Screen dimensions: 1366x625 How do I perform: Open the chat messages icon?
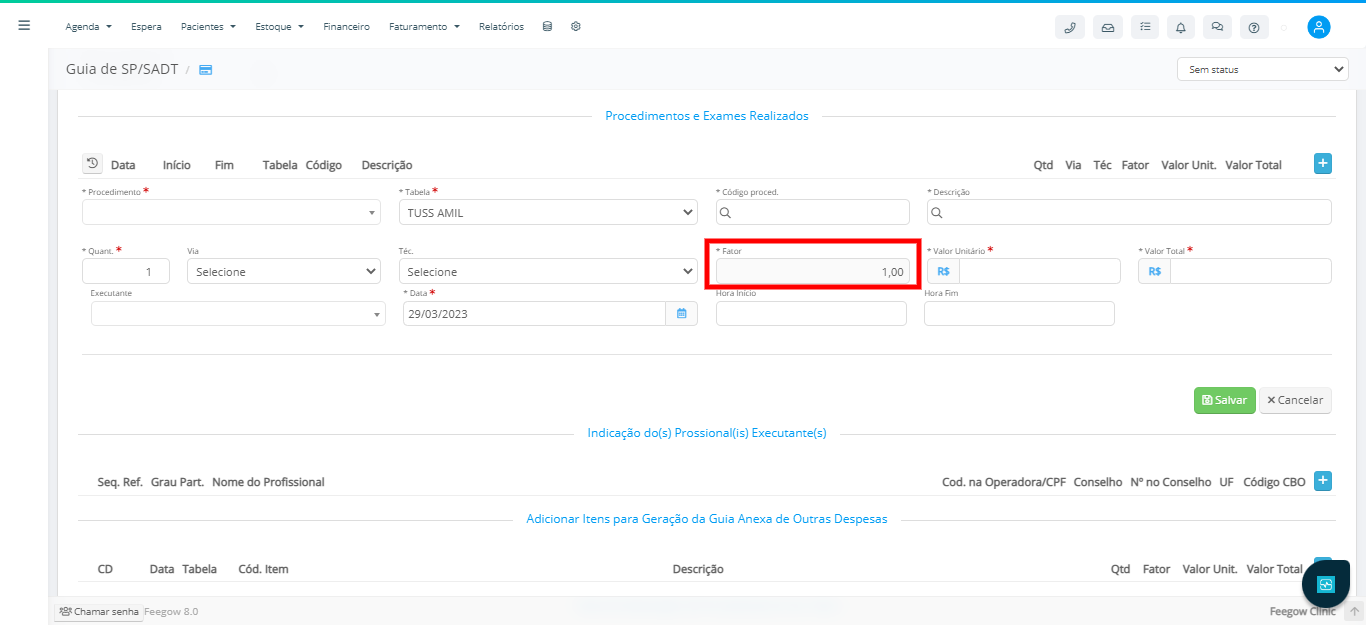(x=1217, y=27)
